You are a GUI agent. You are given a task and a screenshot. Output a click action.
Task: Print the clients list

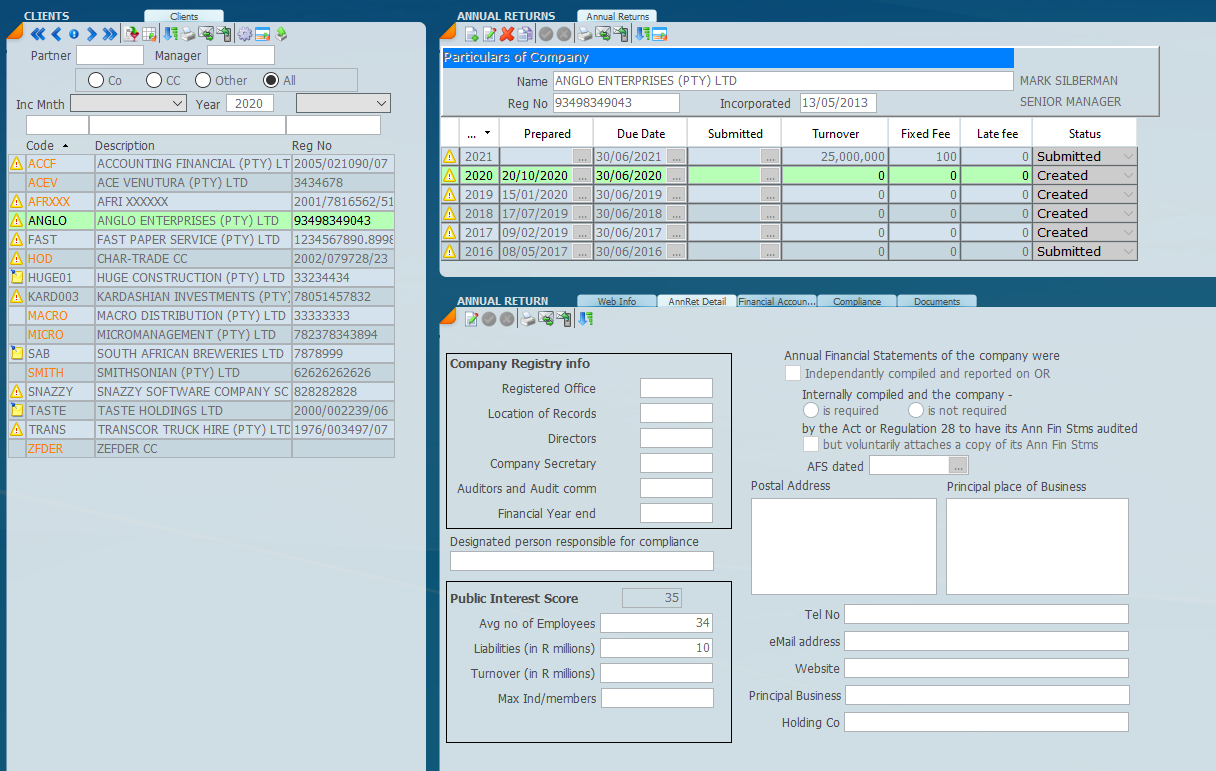188,35
